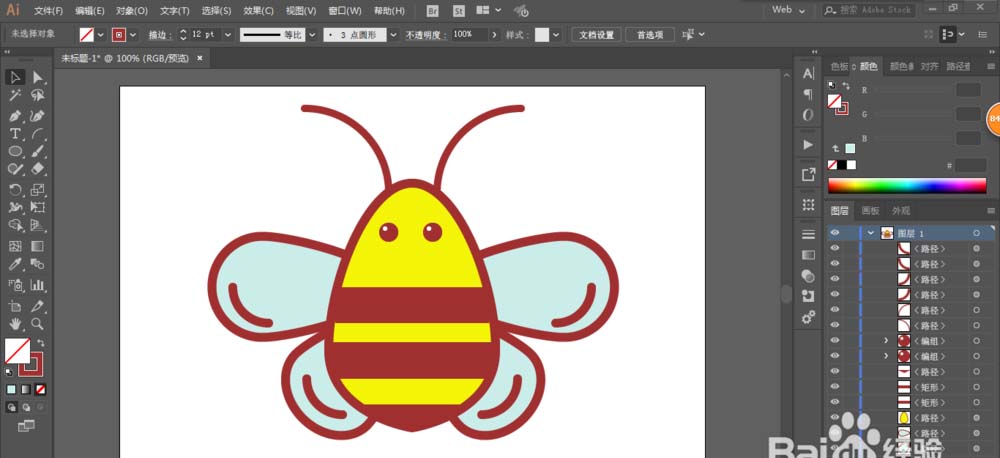Select the Artboard tool

16,306
